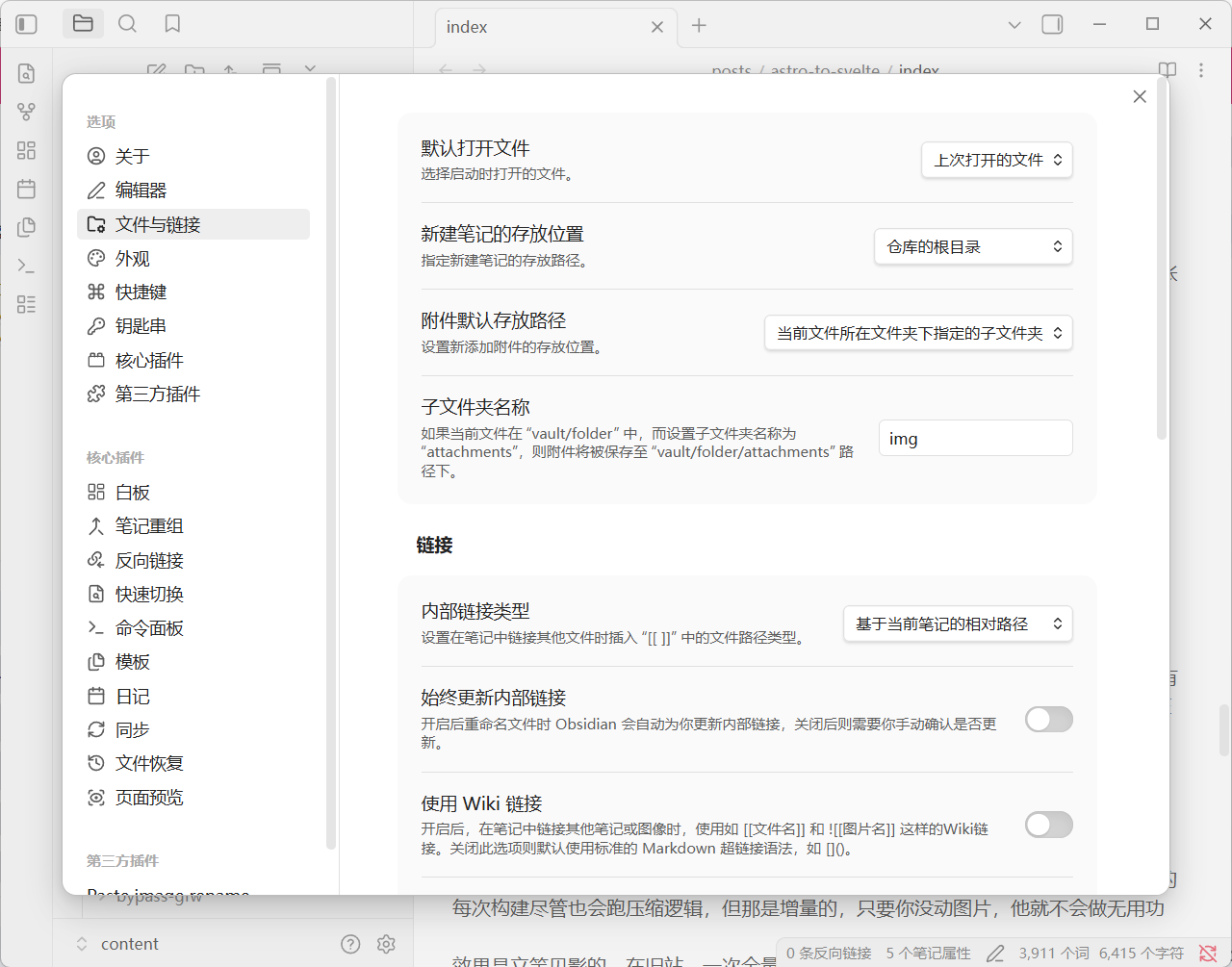Click the 子文件夹名称 input field
Screen dimensions: 1232x967
pyautogui.click(x=974, y=438)
